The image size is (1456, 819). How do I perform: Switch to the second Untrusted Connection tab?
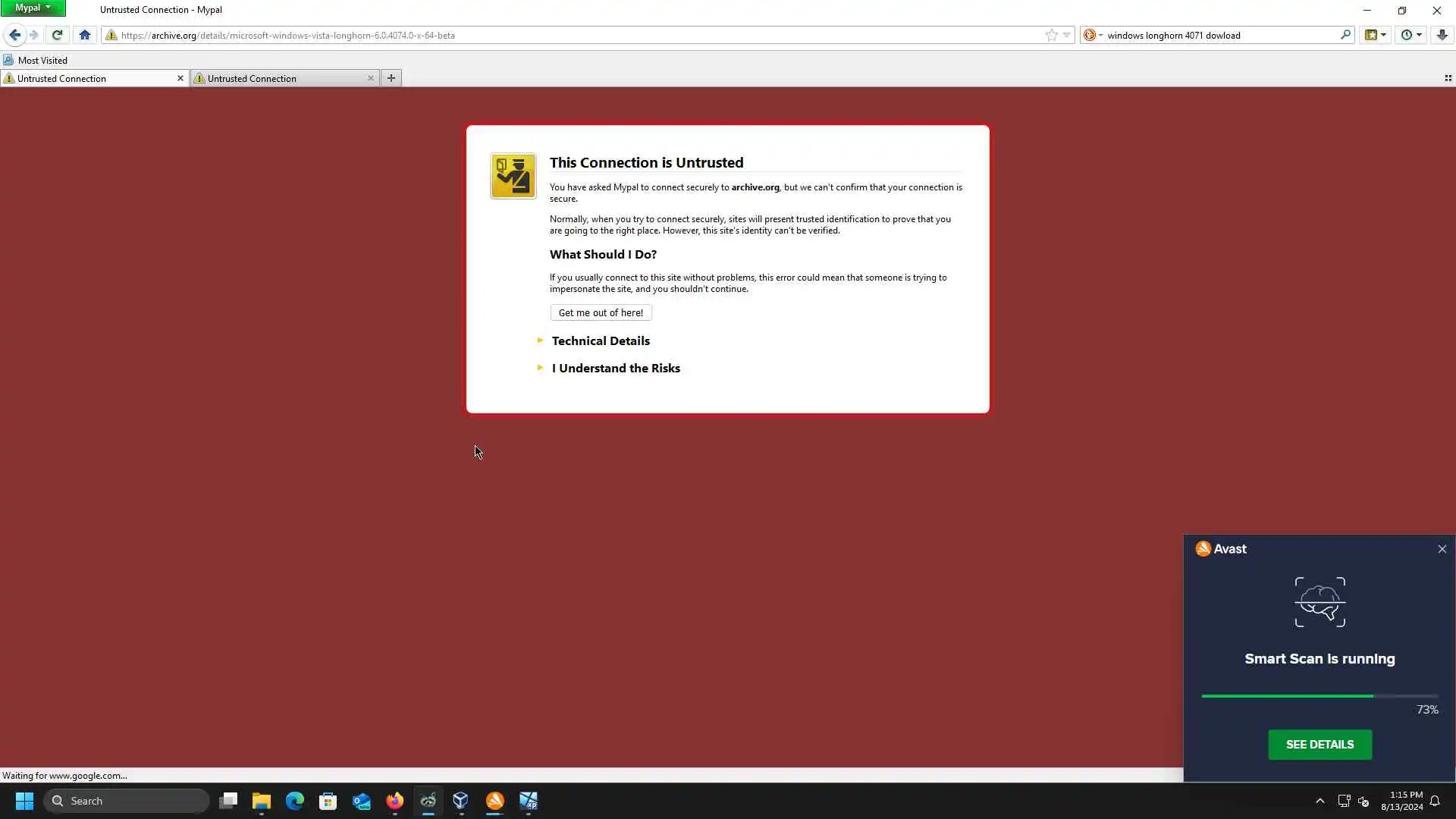coord(281,78)
